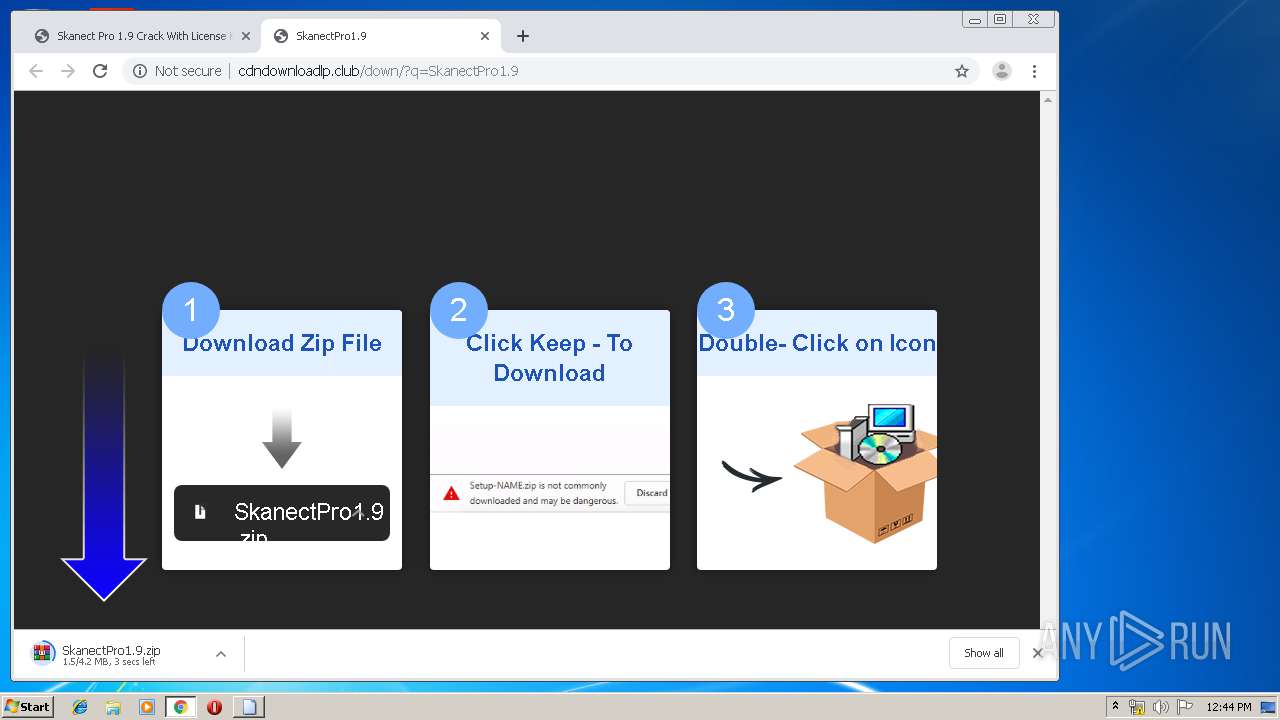Click the taskbar clock 12:44 PM

pyautogui.click(x=1229, y=707)
